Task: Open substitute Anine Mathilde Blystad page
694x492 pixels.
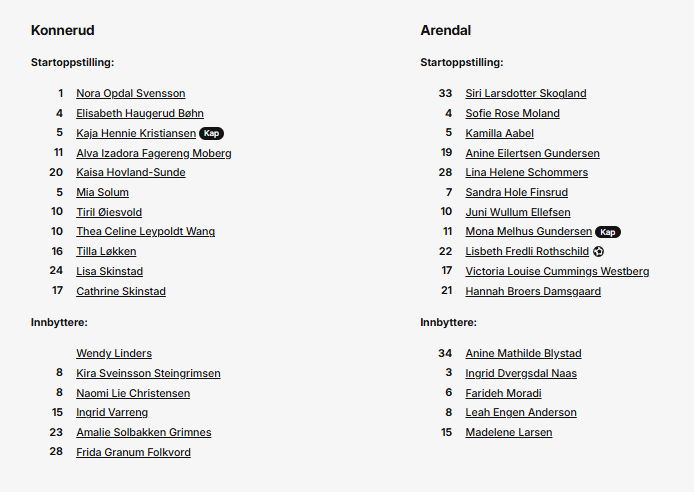Action: pos(523,353)
